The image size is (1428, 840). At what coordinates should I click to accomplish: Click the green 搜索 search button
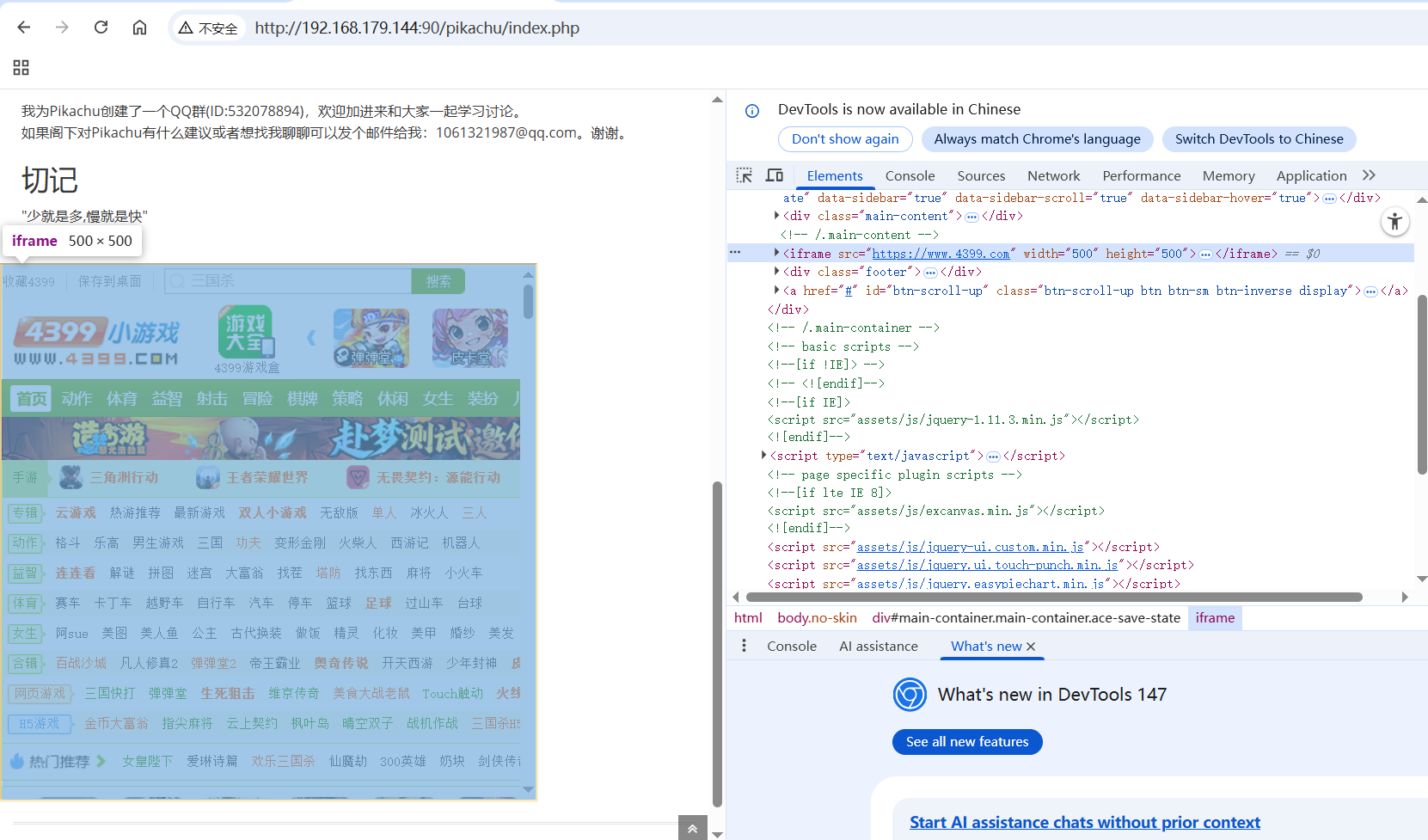pos(438,281)
